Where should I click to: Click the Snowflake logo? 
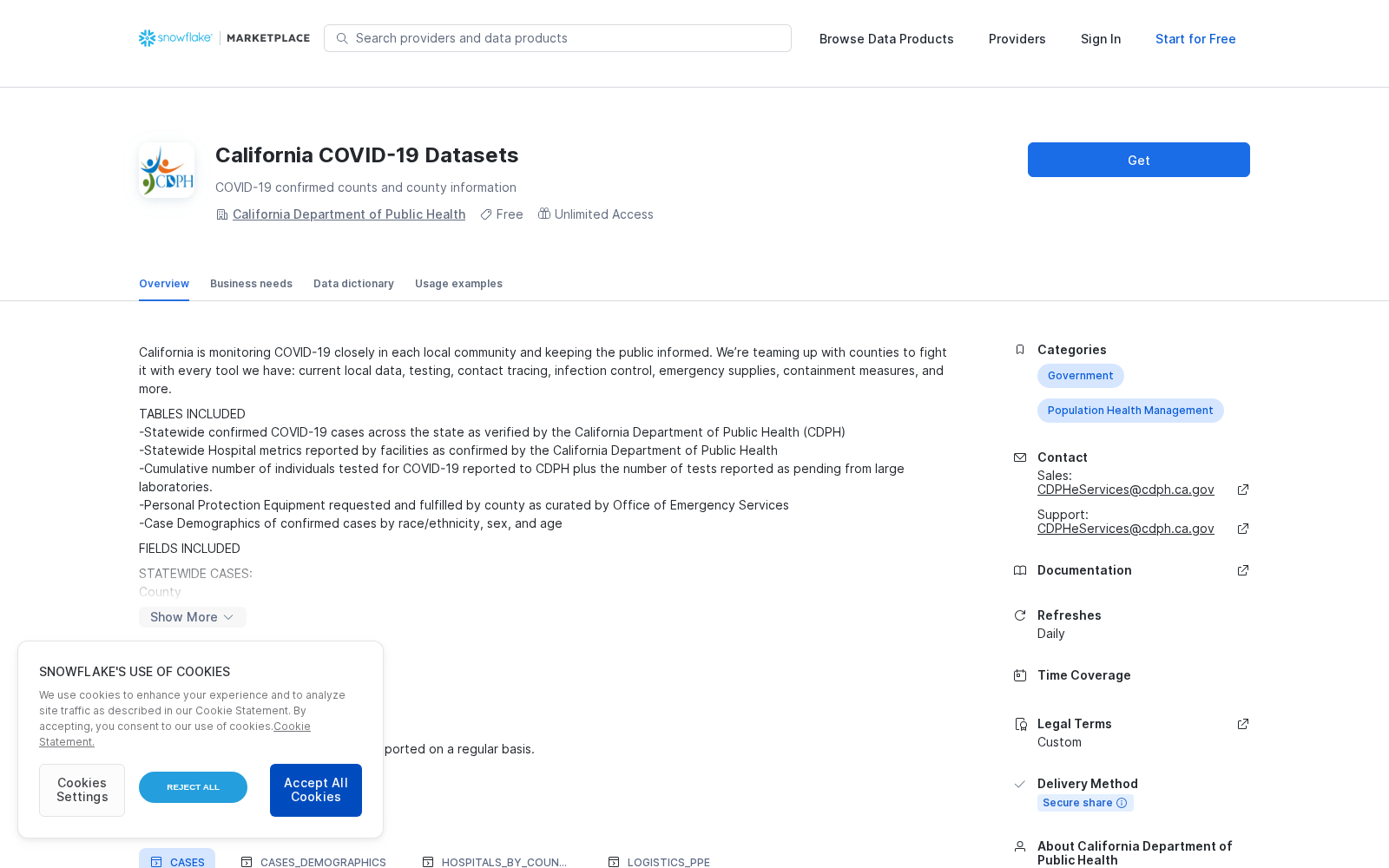point(175,38)
